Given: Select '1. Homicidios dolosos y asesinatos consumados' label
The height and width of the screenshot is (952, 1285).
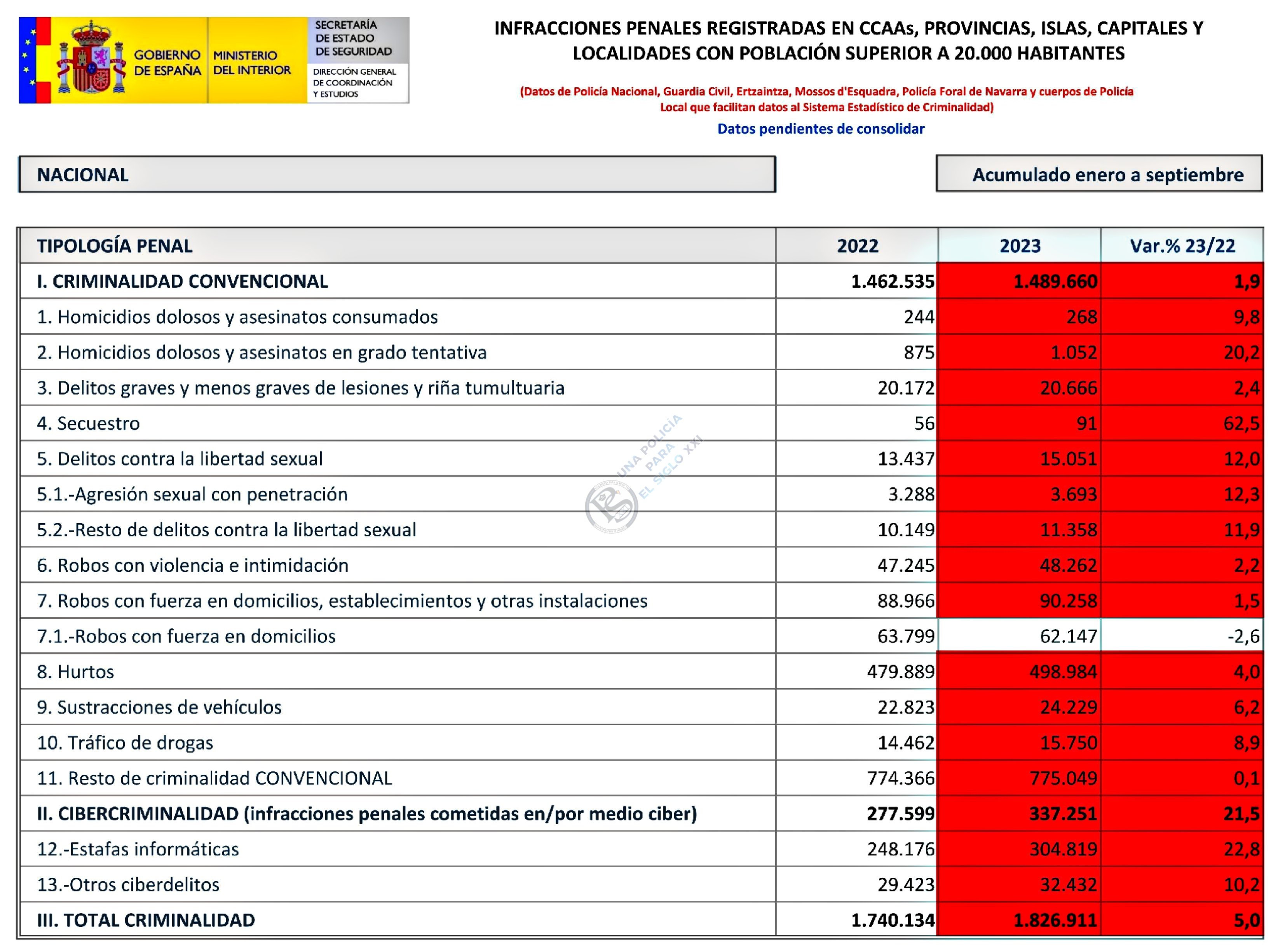Looking at the screenshot, I should [x=237, y=317].
